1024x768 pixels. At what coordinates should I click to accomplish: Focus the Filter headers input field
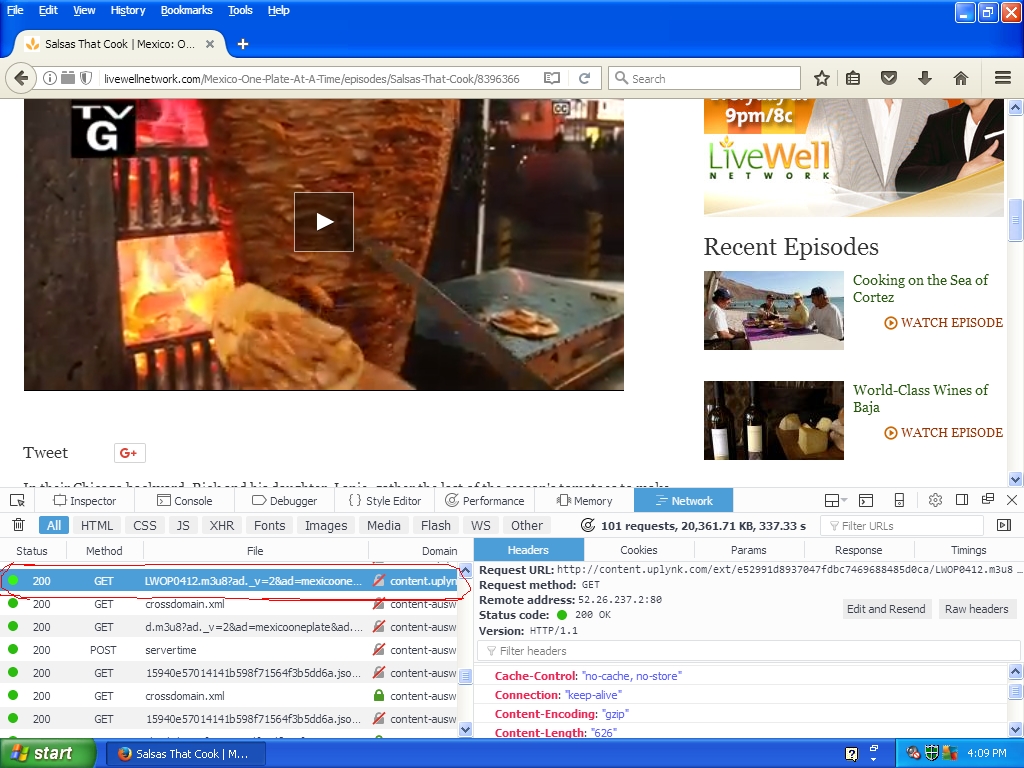point(748,650)
